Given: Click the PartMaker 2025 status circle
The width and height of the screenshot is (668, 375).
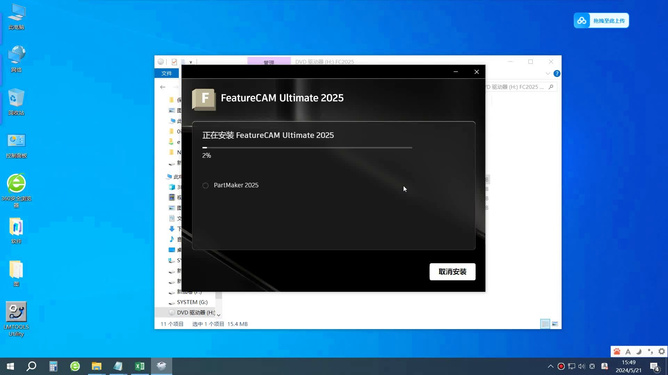Looking at the screenshot, I should [x=205, y=185].
